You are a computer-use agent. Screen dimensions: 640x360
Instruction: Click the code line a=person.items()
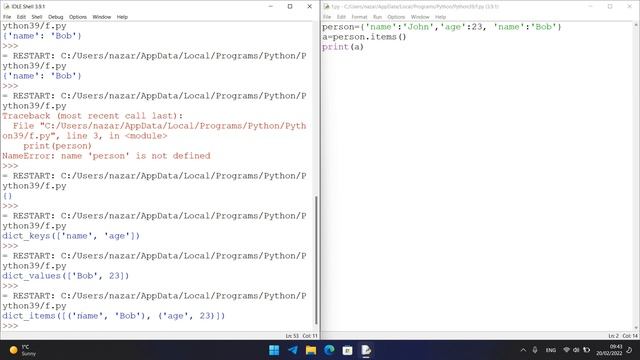coord(364,37)
